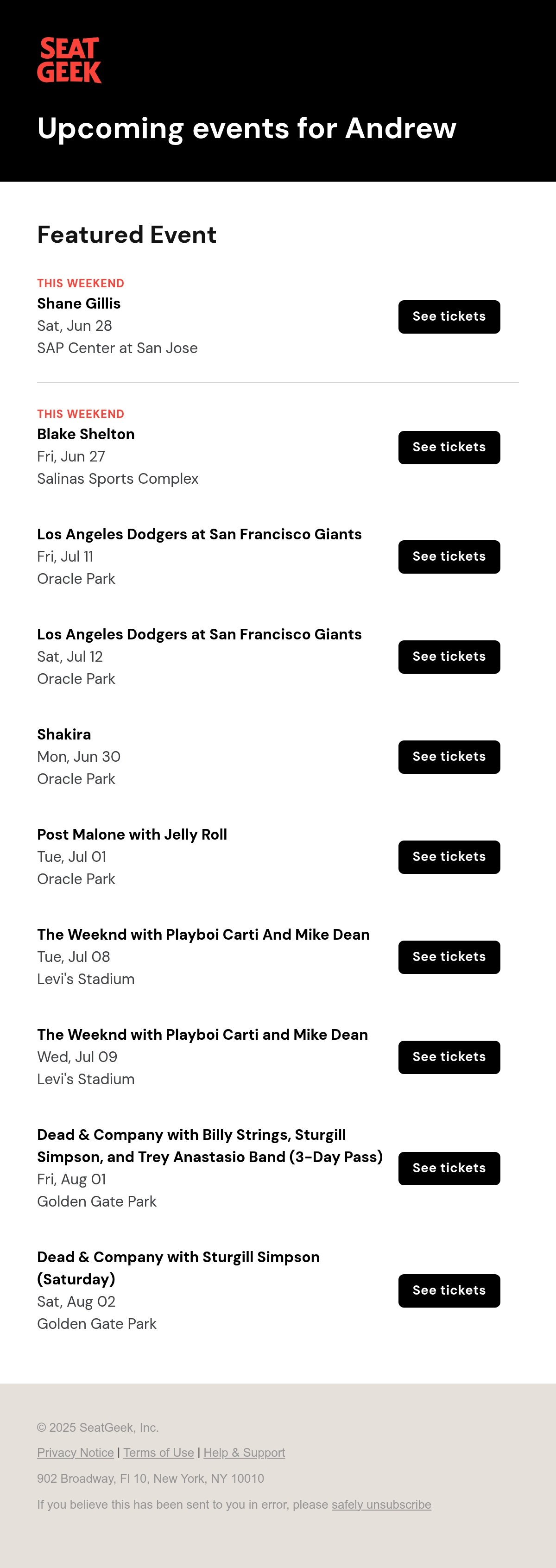See tickets for The Weeknd Jul 09
Screen dimensions: 556x1568
point(449,1057)
